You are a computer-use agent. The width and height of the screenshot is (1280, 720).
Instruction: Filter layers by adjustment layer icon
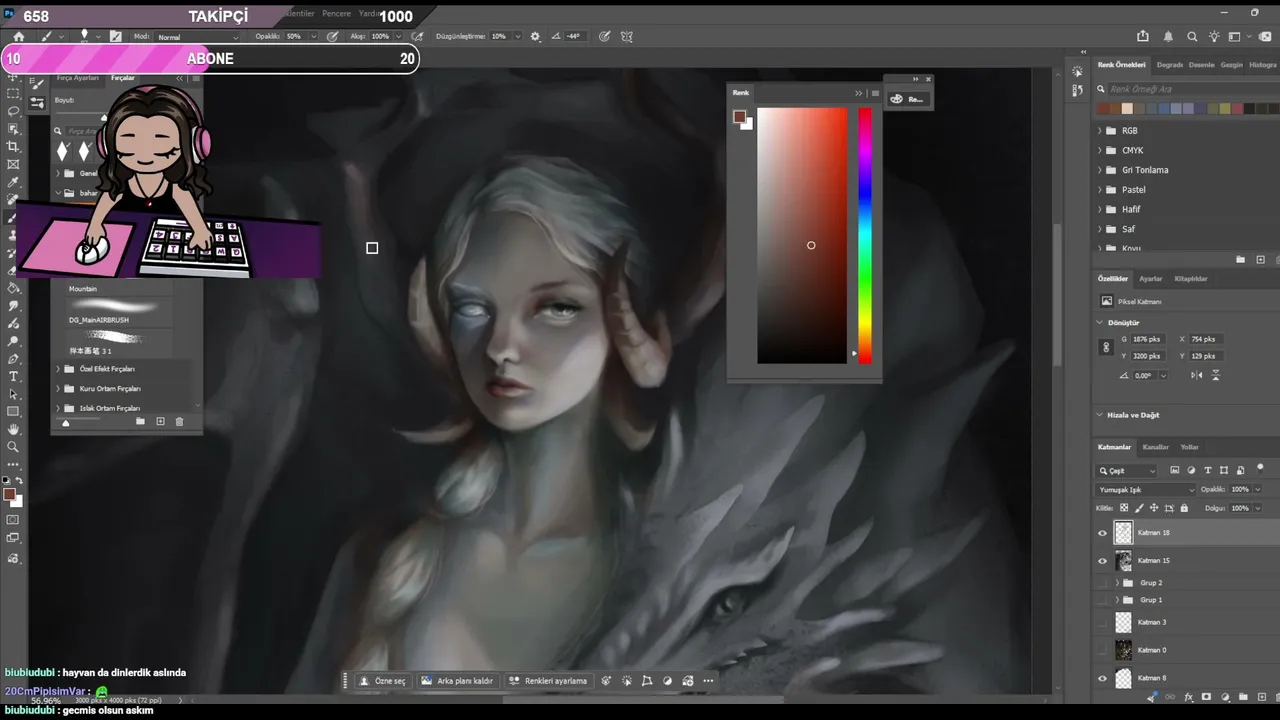point(1191,470)
